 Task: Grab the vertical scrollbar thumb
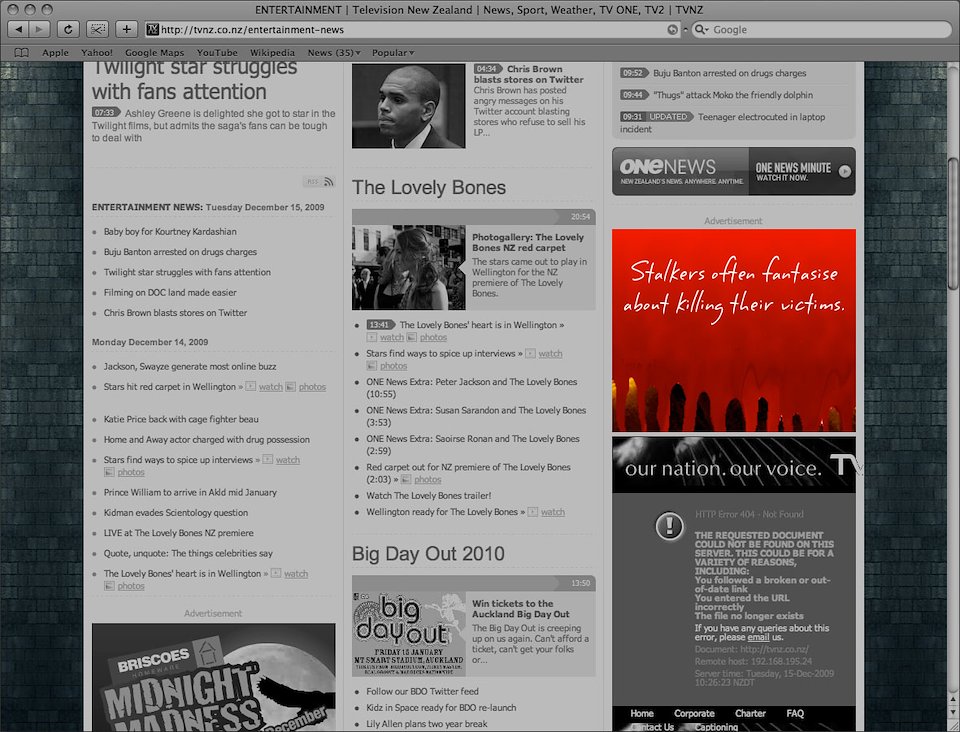coord(953,224)
